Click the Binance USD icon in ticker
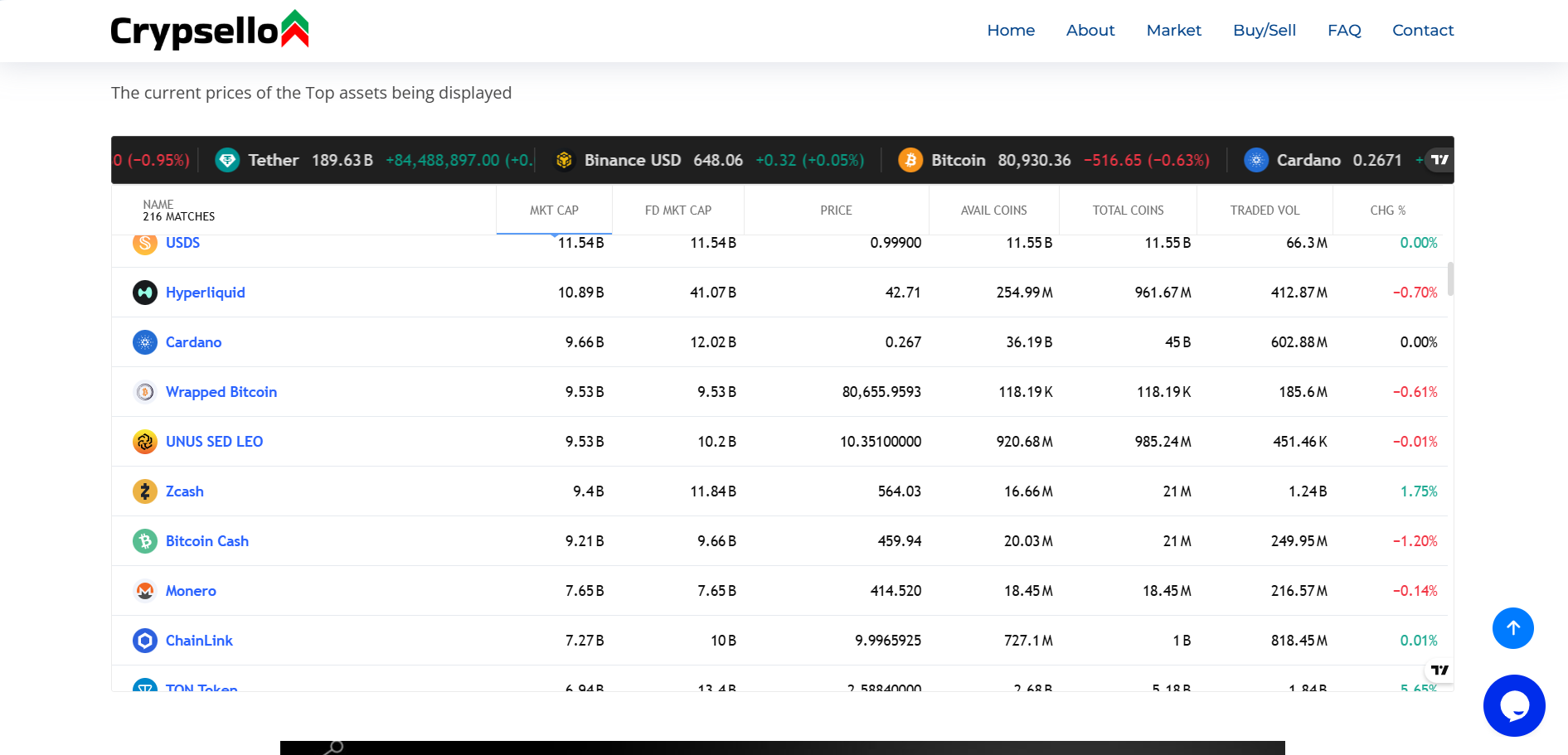Image resolution: width=1568 pixels, height=755 pixels. [x=564, y=160]
